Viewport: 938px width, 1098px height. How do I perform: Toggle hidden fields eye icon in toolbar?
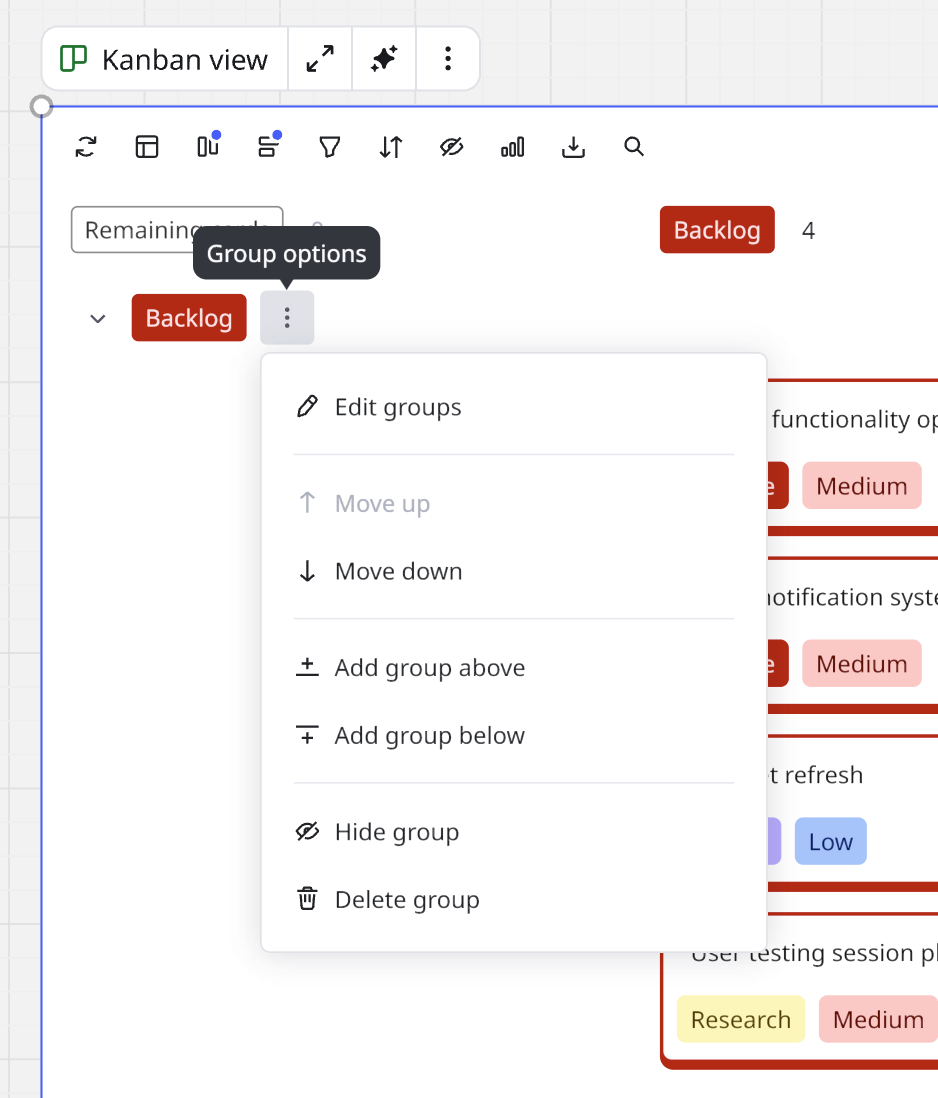451,147
